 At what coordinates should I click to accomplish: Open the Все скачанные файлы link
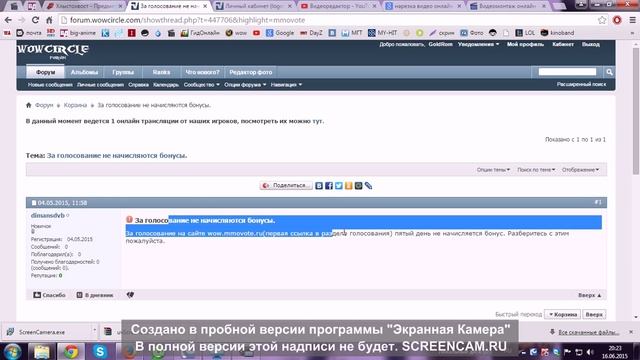click(x=589, y=332)
